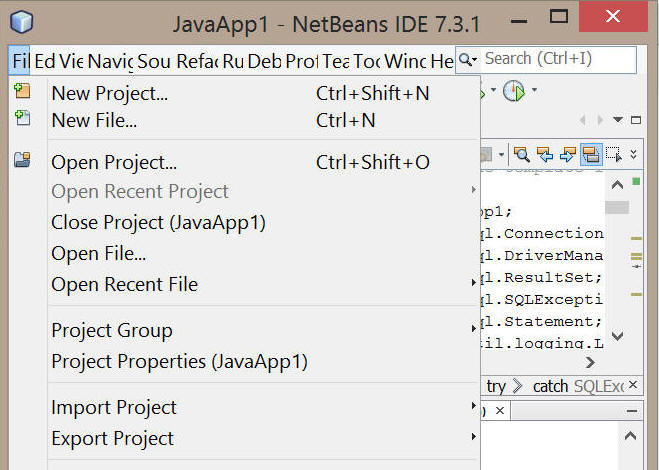Click the rectangular selection icon in editor toolbar

point(613,154)
